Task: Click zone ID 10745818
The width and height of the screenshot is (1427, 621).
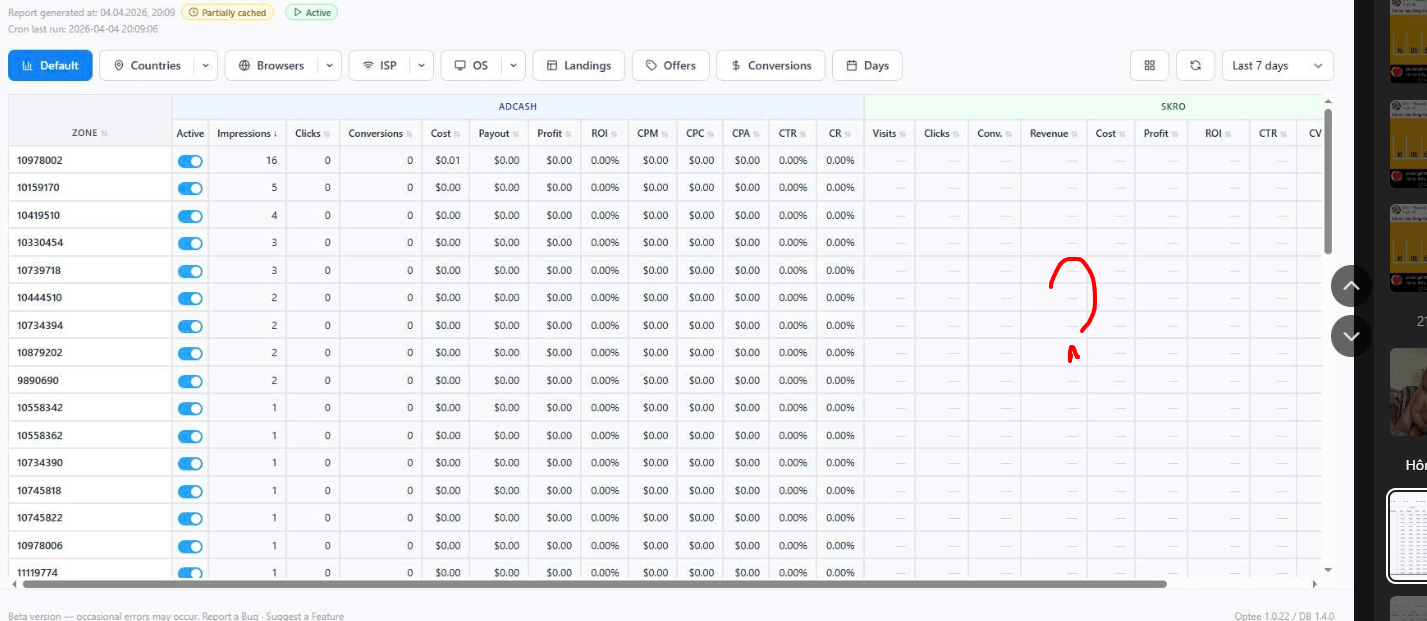Action: click(x=40, y=490)
